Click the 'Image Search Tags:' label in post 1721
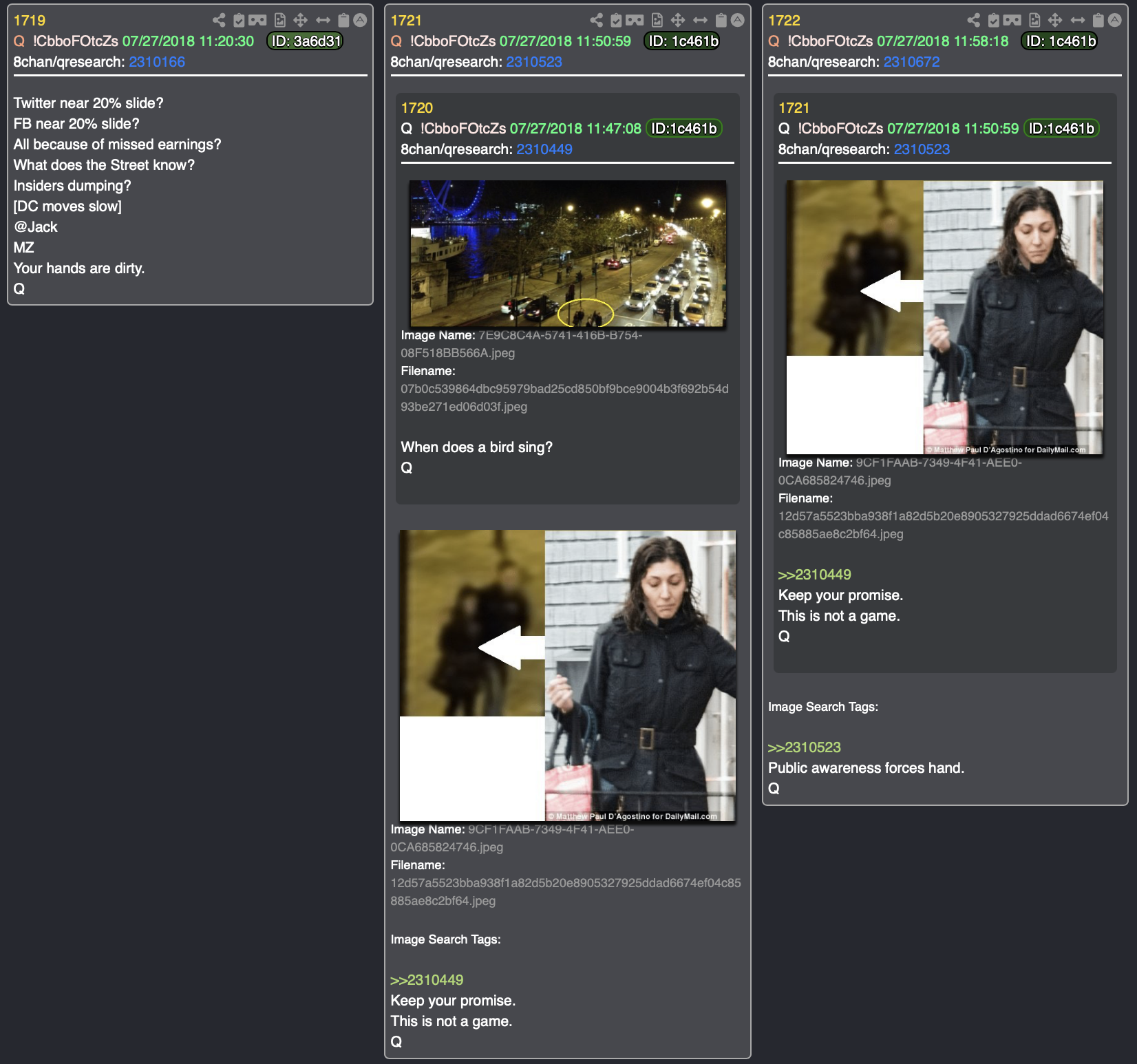 [446, 939]
